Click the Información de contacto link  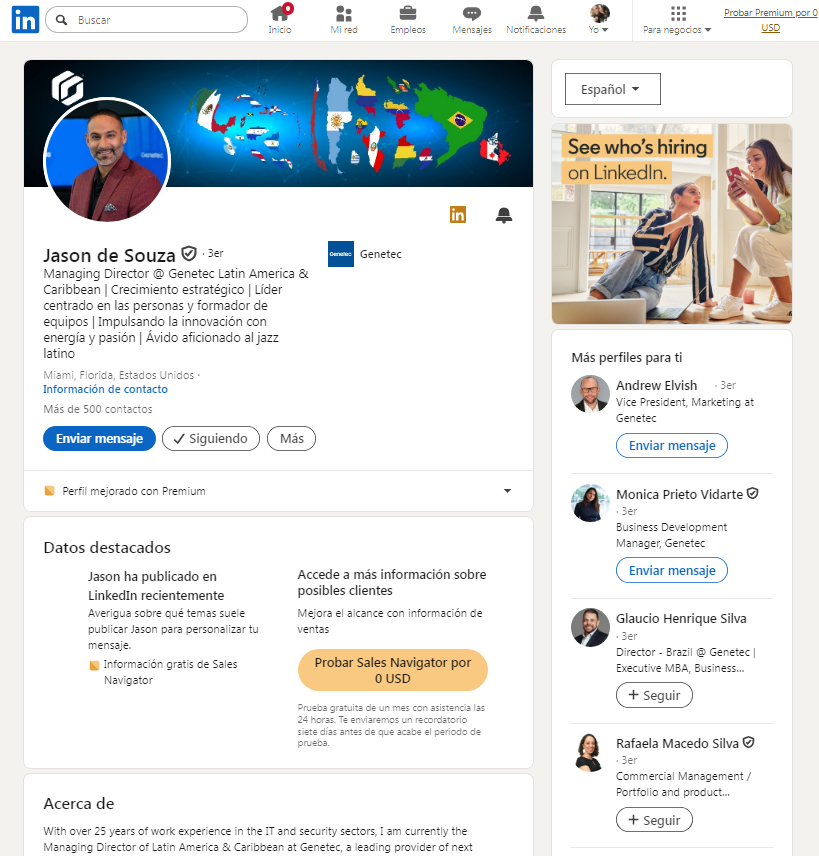105,389
